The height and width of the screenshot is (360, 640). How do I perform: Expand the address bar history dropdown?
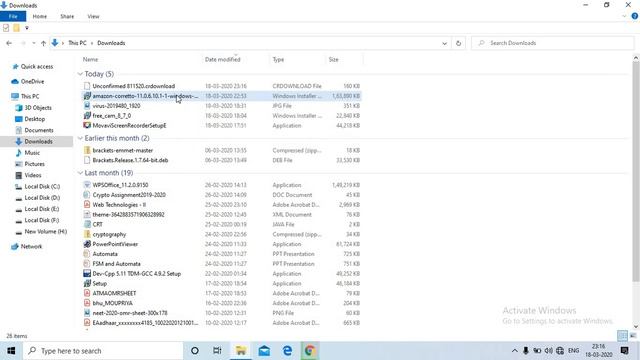click(x=444, y=43)
